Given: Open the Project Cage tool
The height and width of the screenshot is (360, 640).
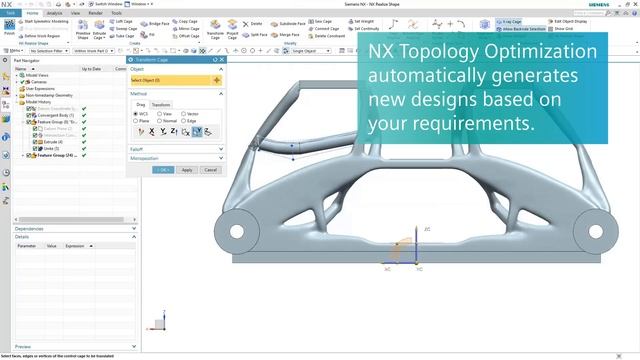Looking at the screenshot, I should pyautogui.click(x=232, y=29).
